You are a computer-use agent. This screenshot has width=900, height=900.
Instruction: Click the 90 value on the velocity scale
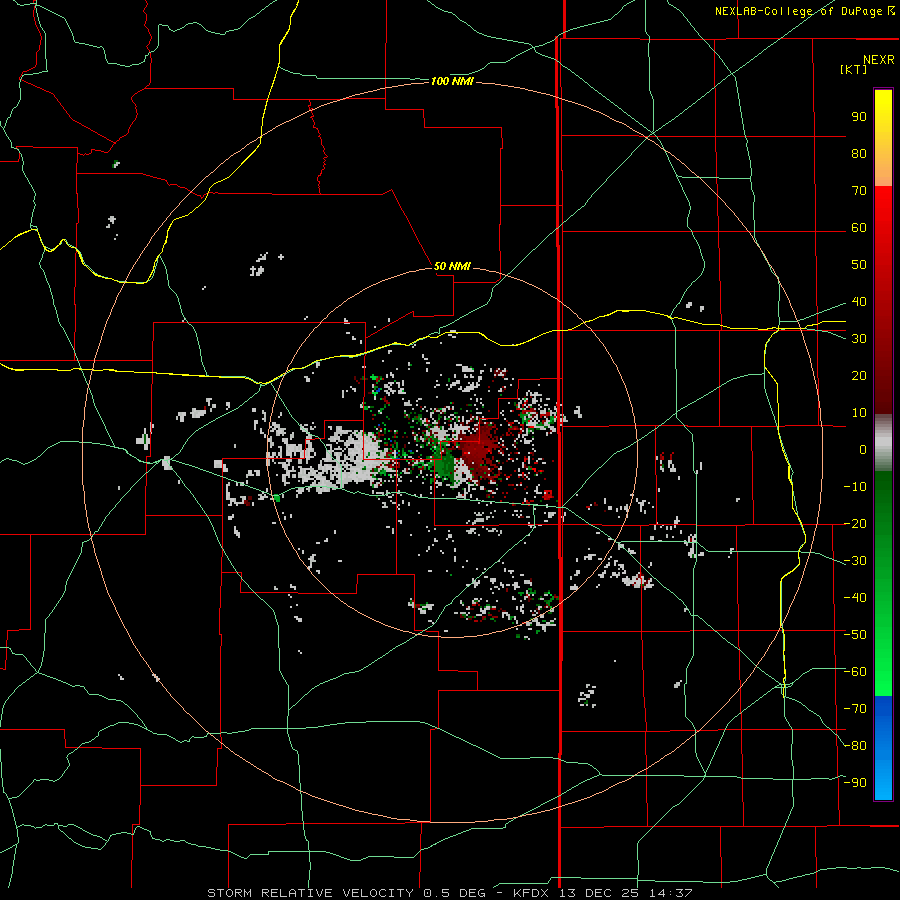pos(859,117)
